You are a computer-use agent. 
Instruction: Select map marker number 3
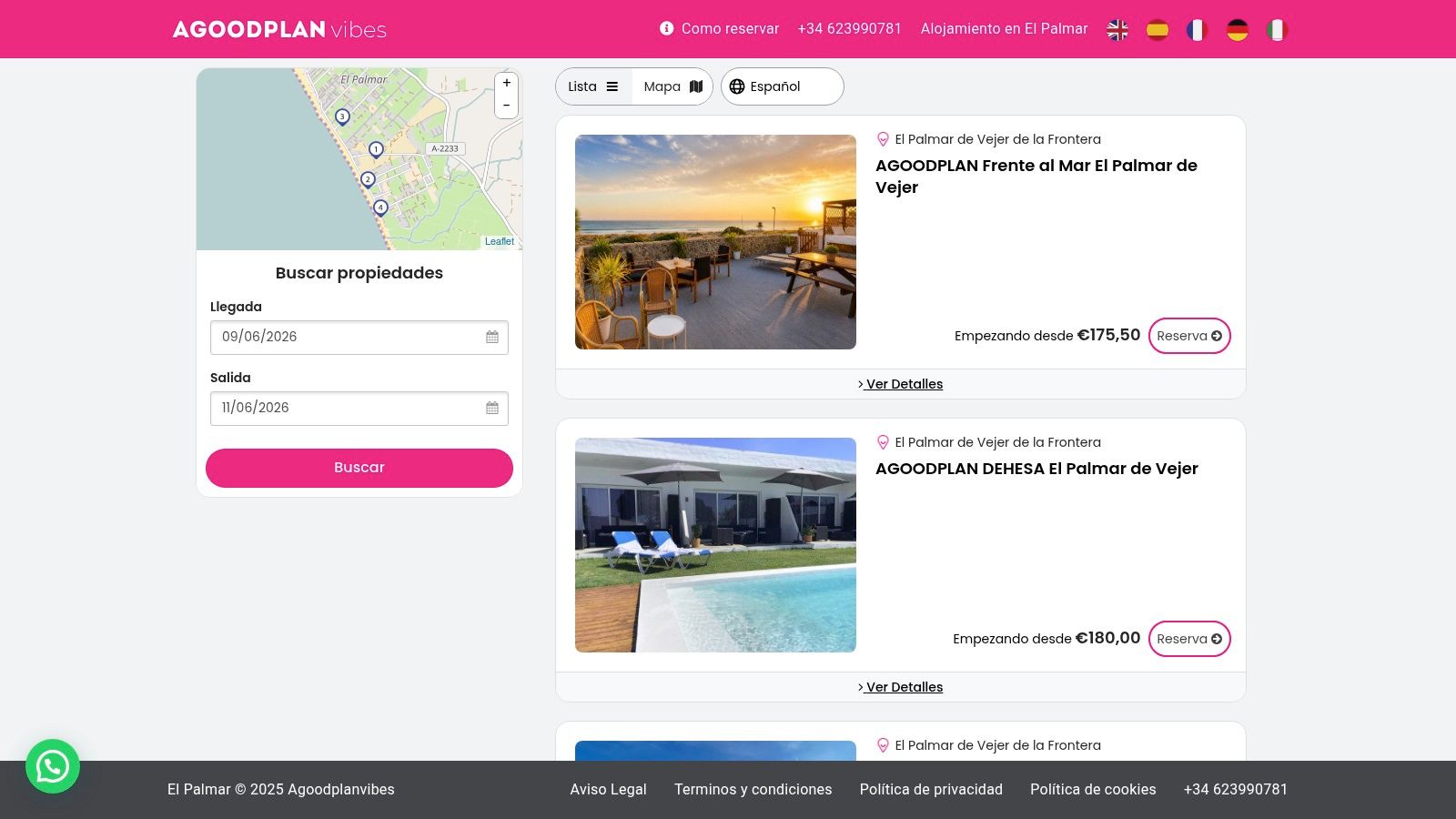(x=342, y=116)
